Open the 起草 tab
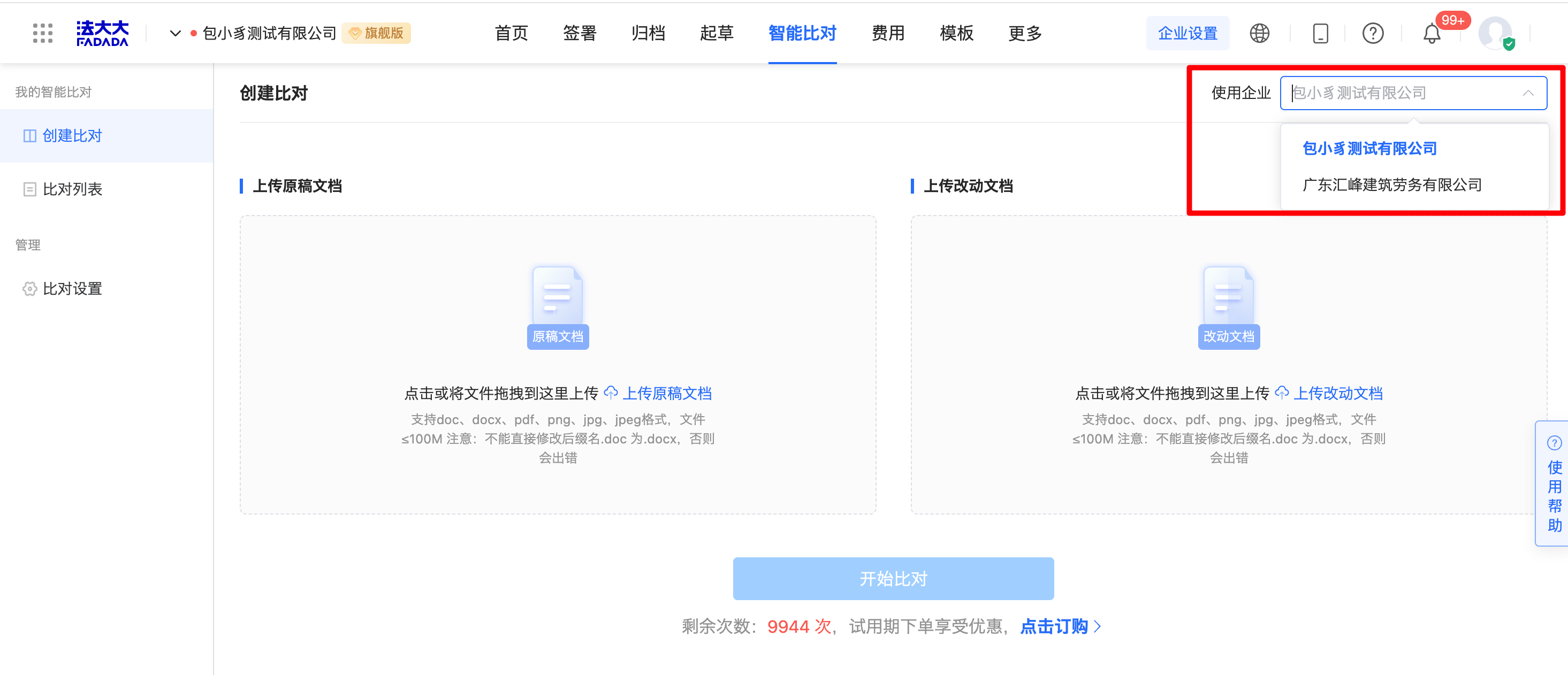The width and height of the screenshot is (1568, 675). pyautogui.click(x=717, y=33)
